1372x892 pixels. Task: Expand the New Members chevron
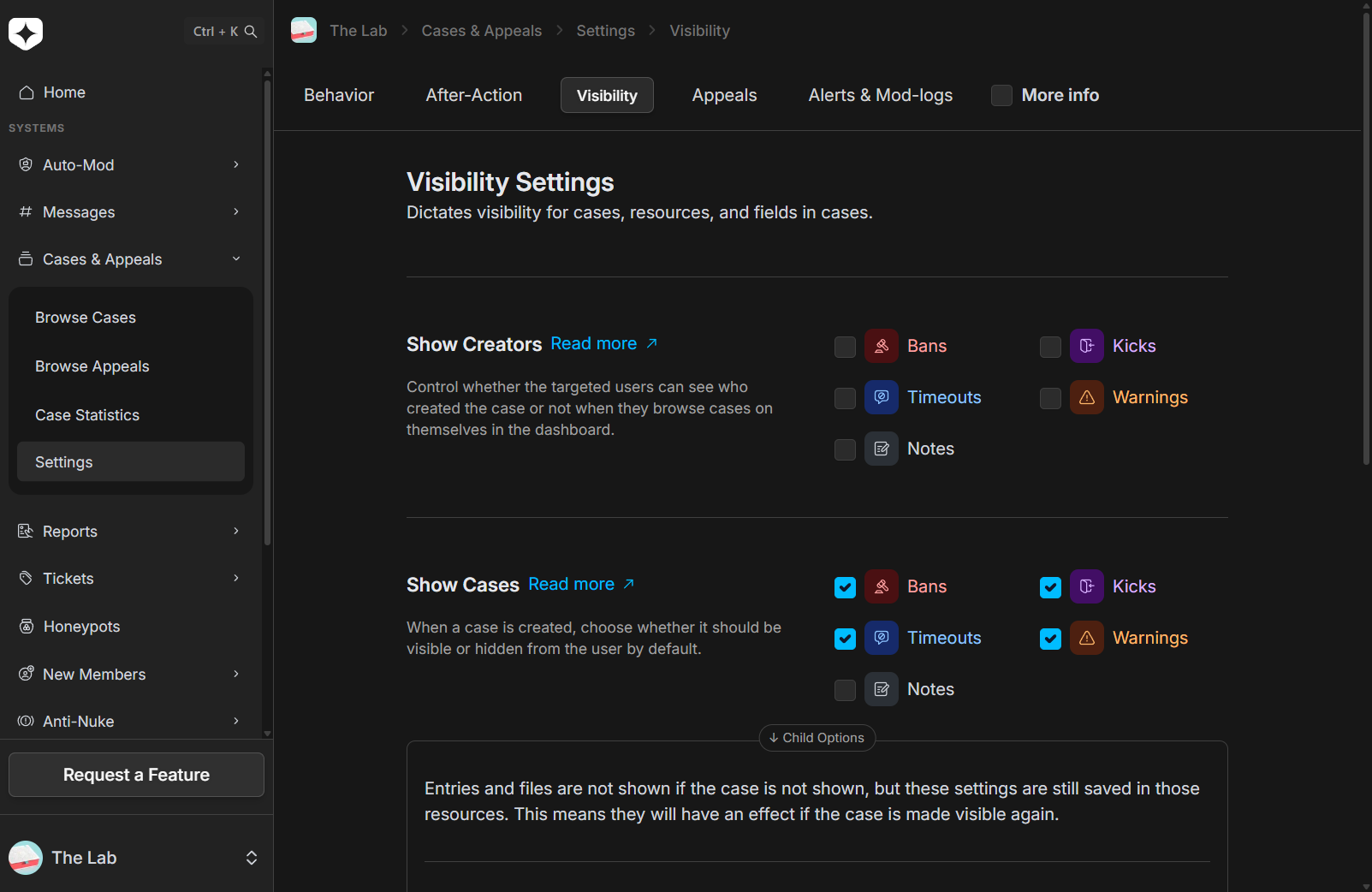click(x=236, y=674)
